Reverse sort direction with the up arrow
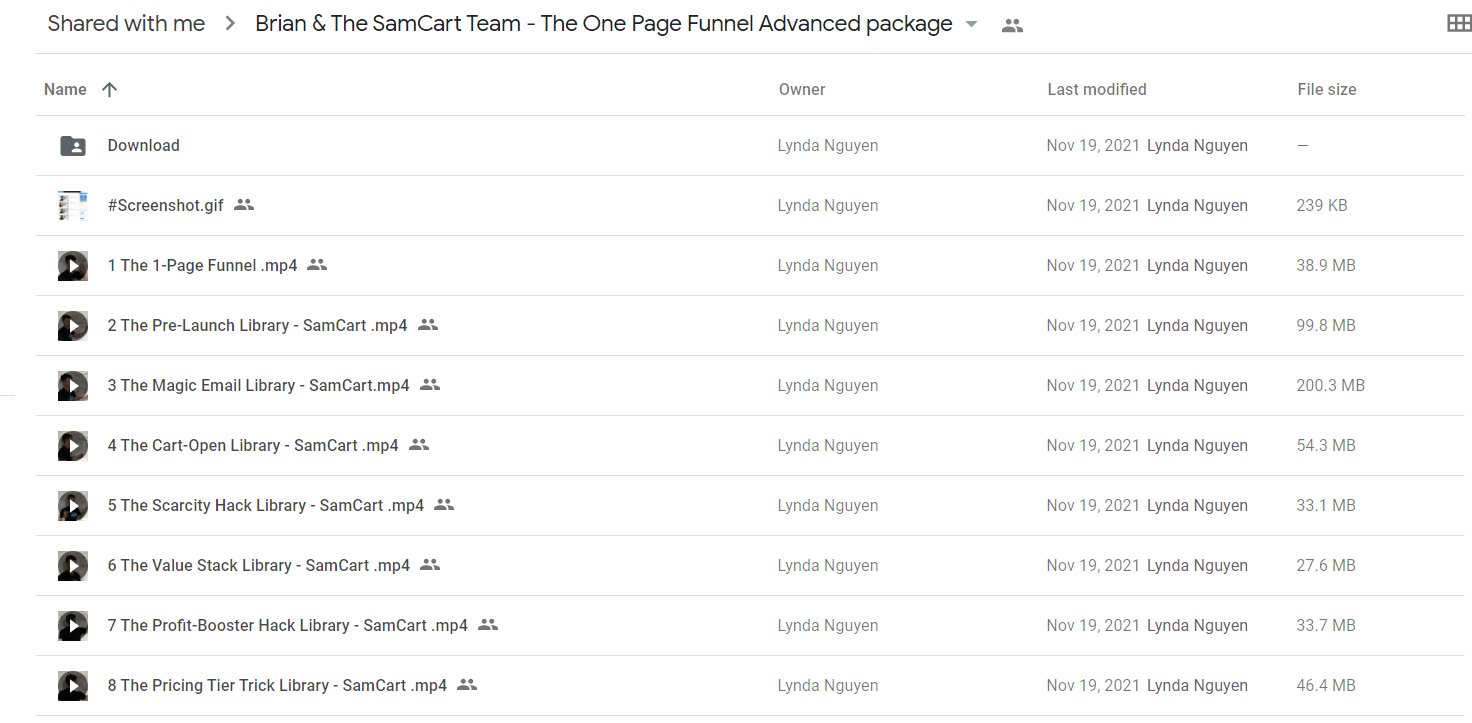This screenshot has height=723, width=1472. [x=110, y=89]
